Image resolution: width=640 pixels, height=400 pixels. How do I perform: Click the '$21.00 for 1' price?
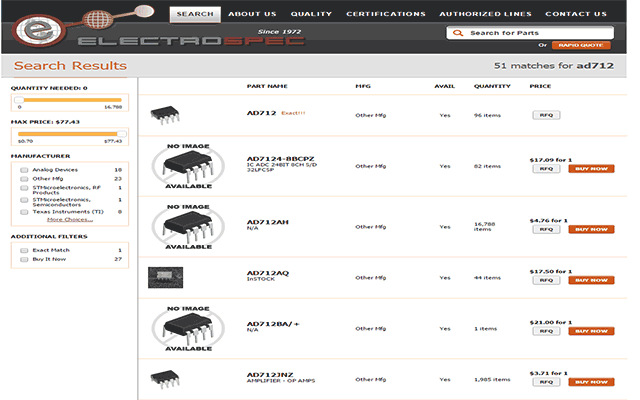[551, 322]
